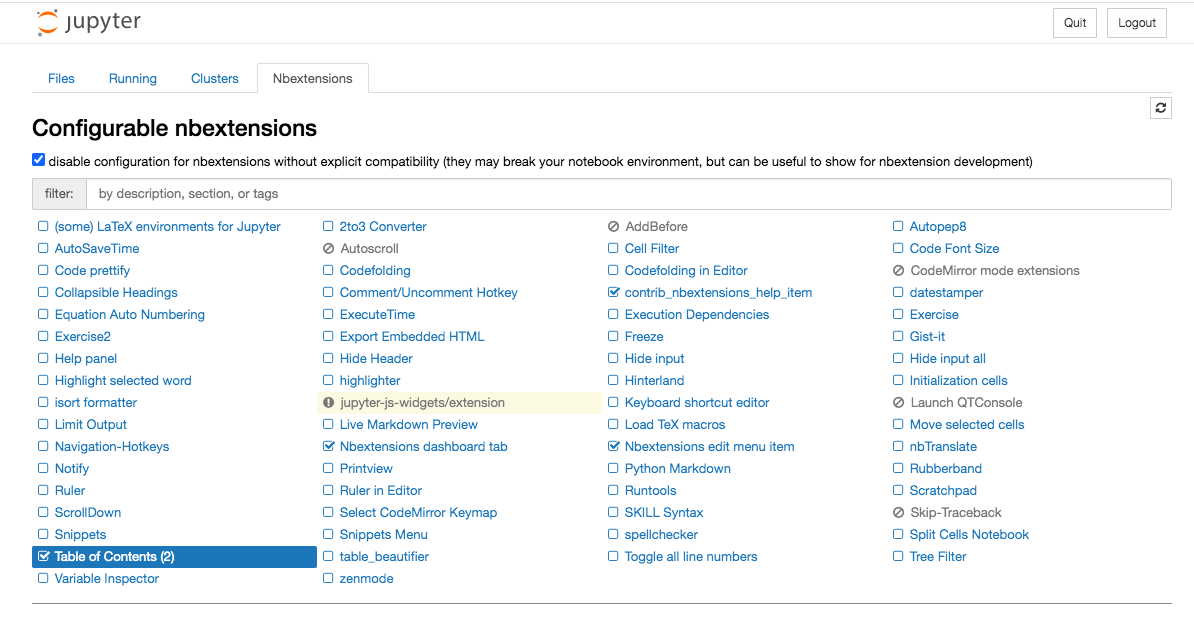1194x618 pixels.
Task: Open the Running tab
Action: pos(133,78)
